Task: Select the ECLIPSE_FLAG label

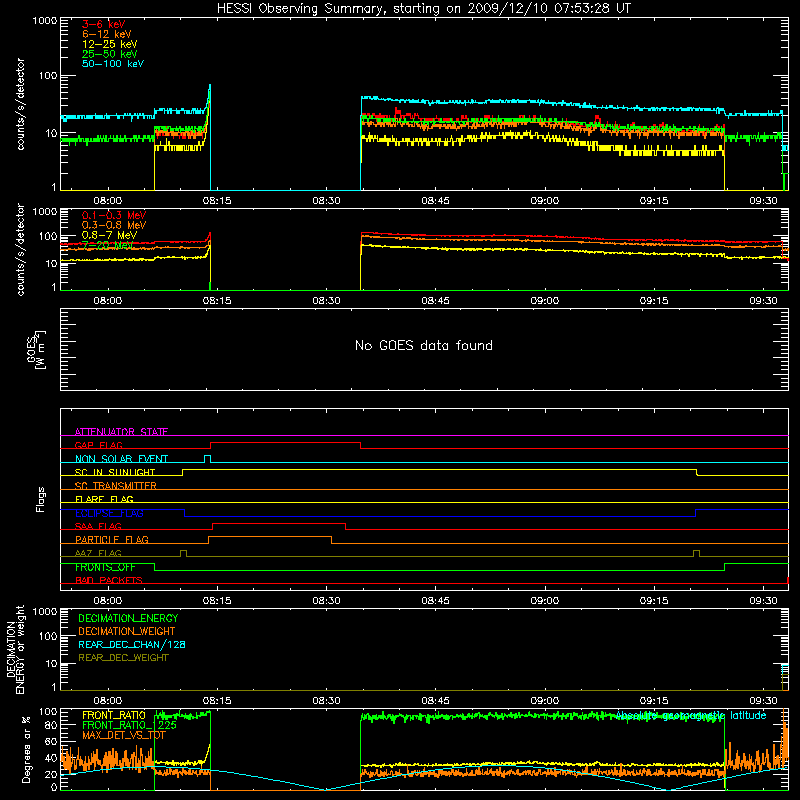Action: (x=109, y=513)
